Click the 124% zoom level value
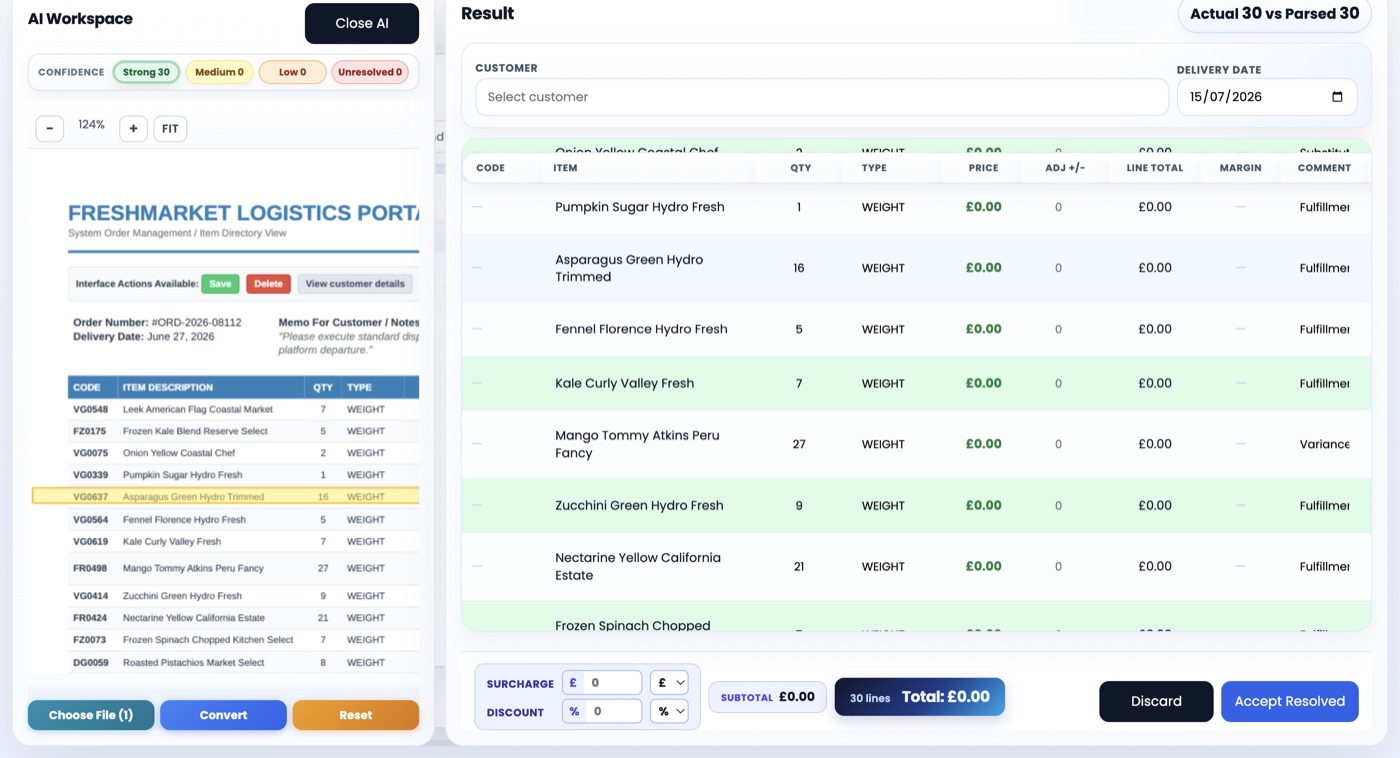 pyautogui.click(x=92, y=125)
